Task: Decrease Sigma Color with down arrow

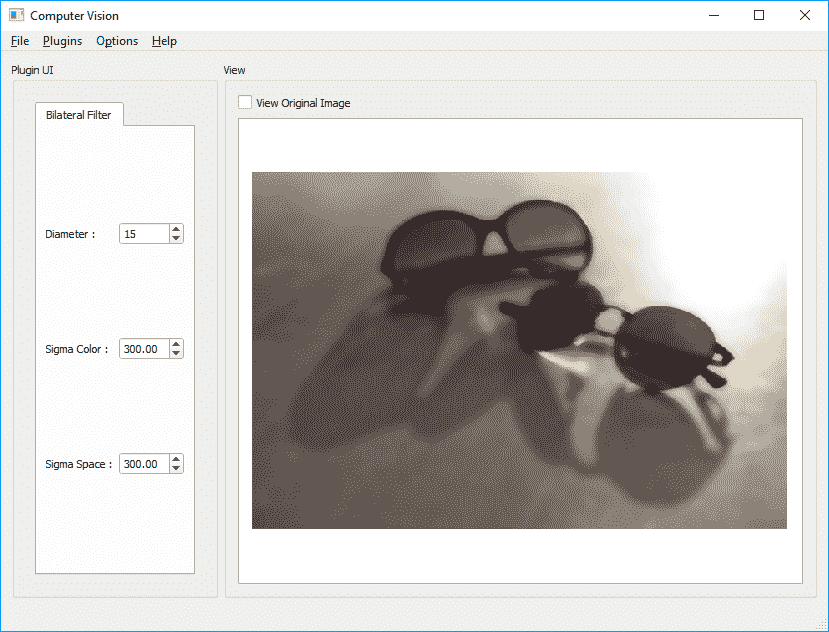Action: tap(176, 354)
